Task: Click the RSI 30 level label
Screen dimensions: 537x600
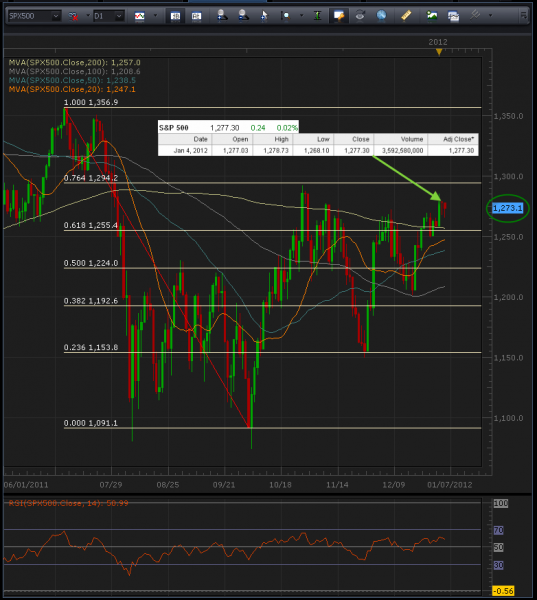Action: 498,565
